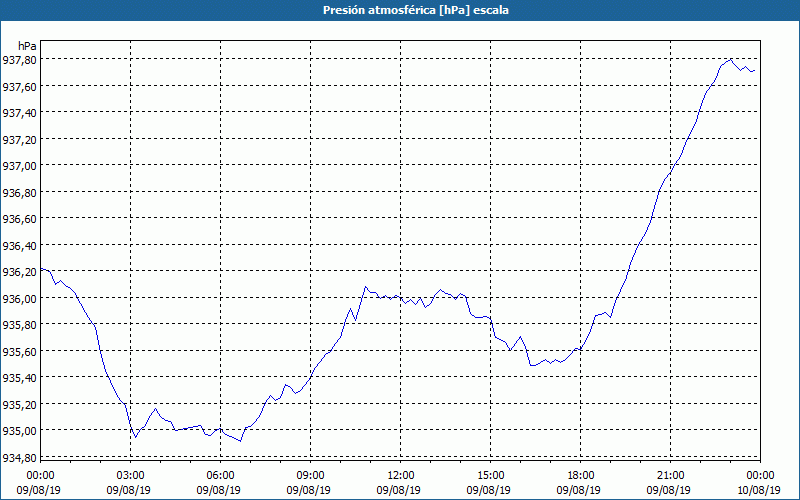The image size is (800, 500).
Task: Select the 936,20 y-axis value
Action: (20, 272)
